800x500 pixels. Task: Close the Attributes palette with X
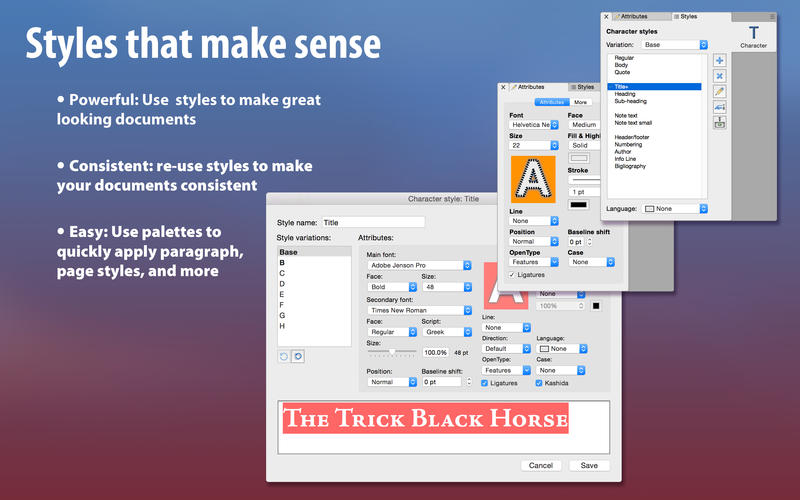[505, 87]
